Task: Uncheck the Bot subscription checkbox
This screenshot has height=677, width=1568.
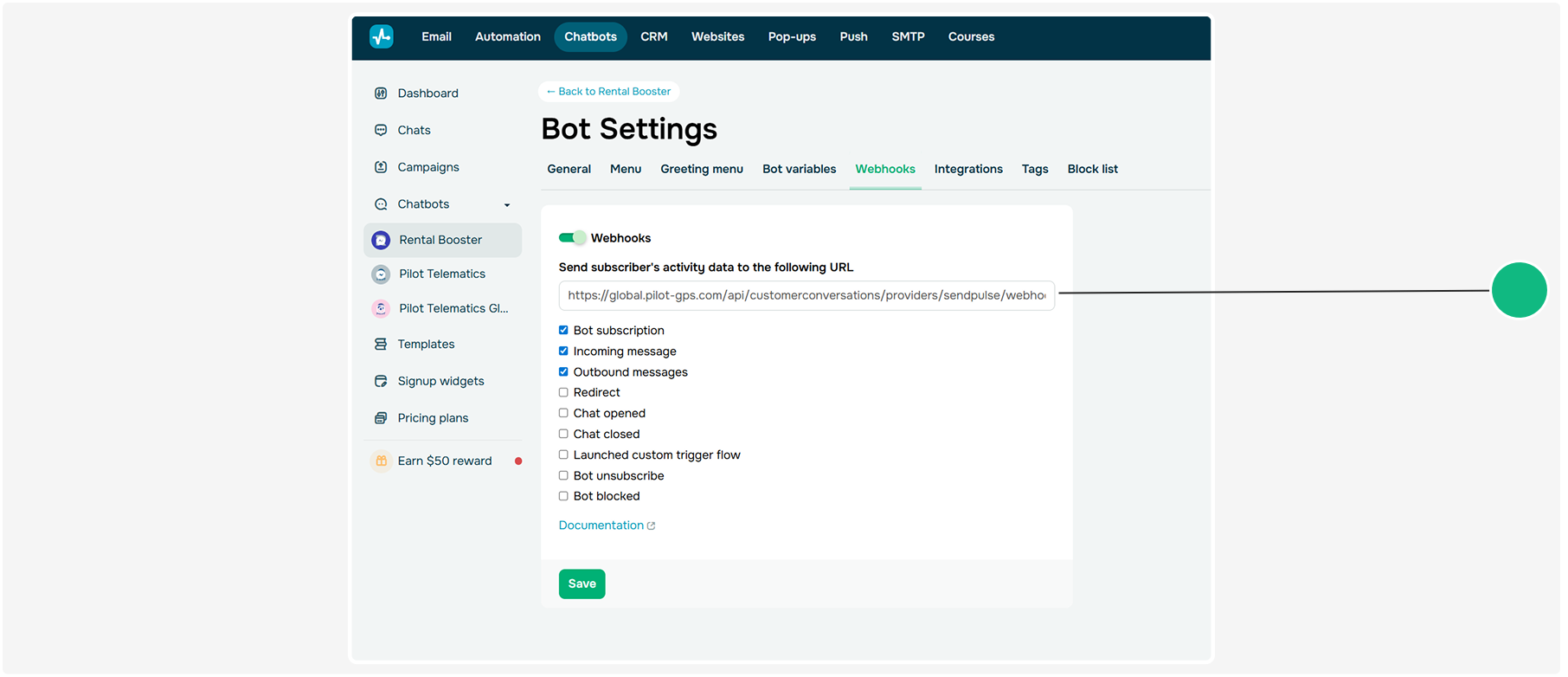Action: [x=563, y=330]
